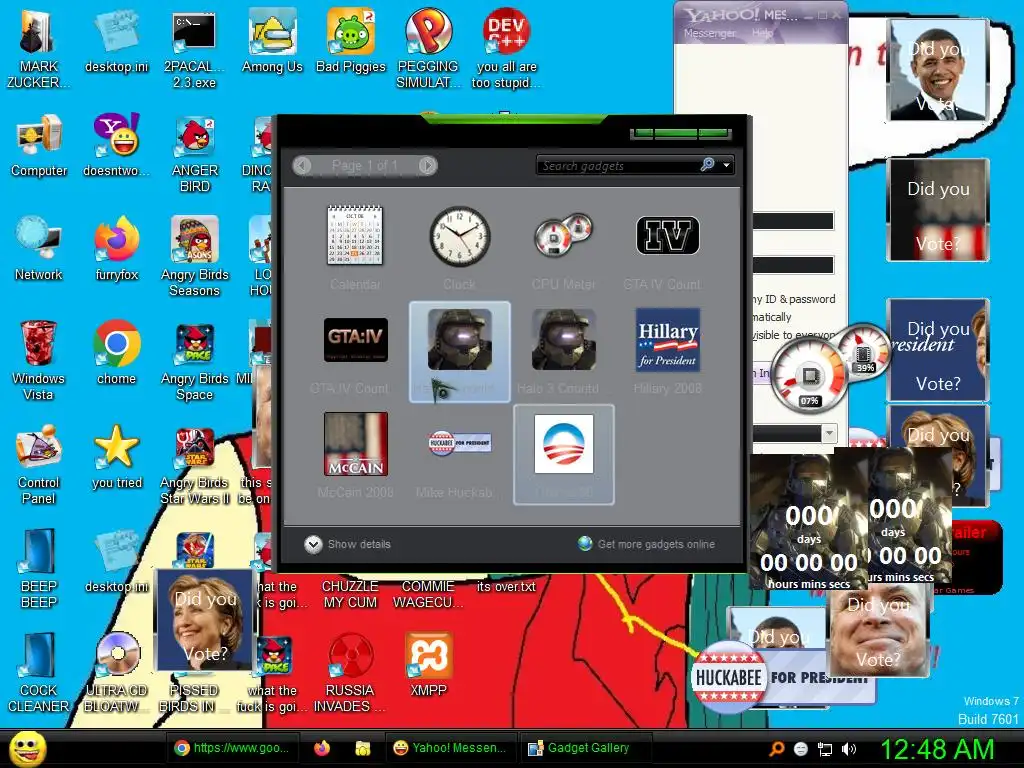Screen dimensions: 1024x768
Task: Open the furryfox desktop icon
Action: (116, 249)
